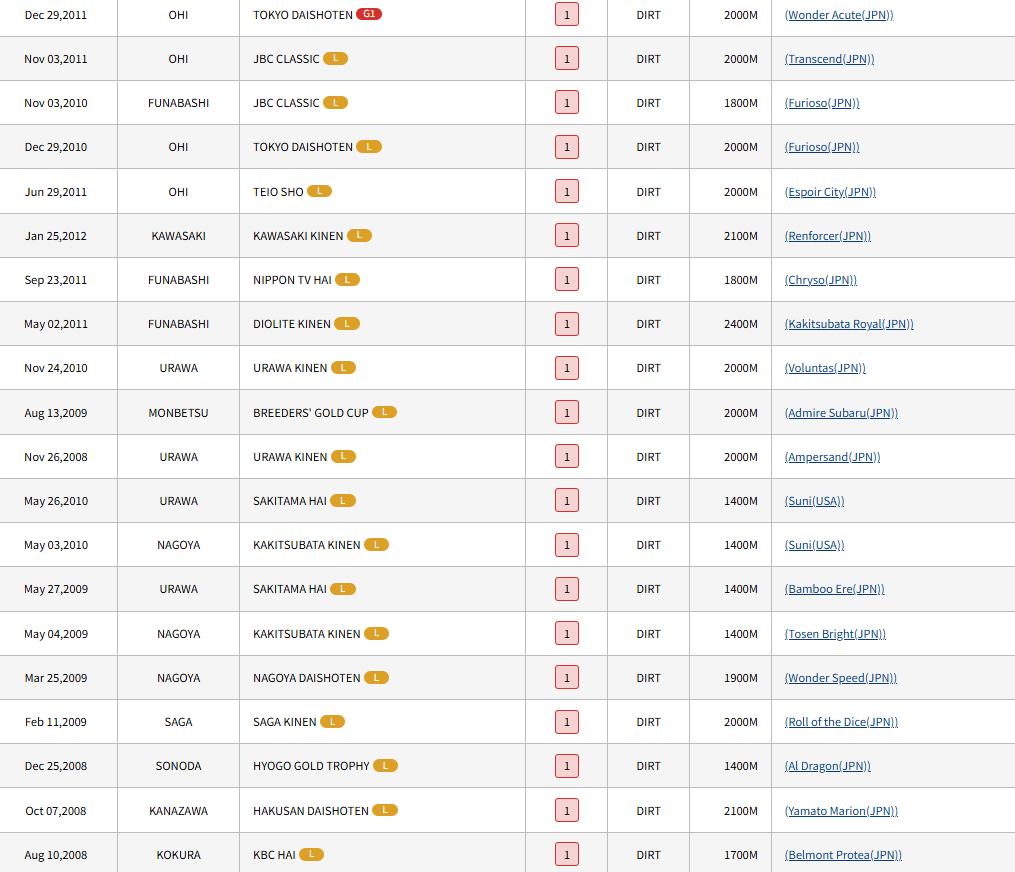Click the L badge beside Hyogo Gold Trophy
This screenshot has width=1015, height=872.
click(x=386, y=765)
